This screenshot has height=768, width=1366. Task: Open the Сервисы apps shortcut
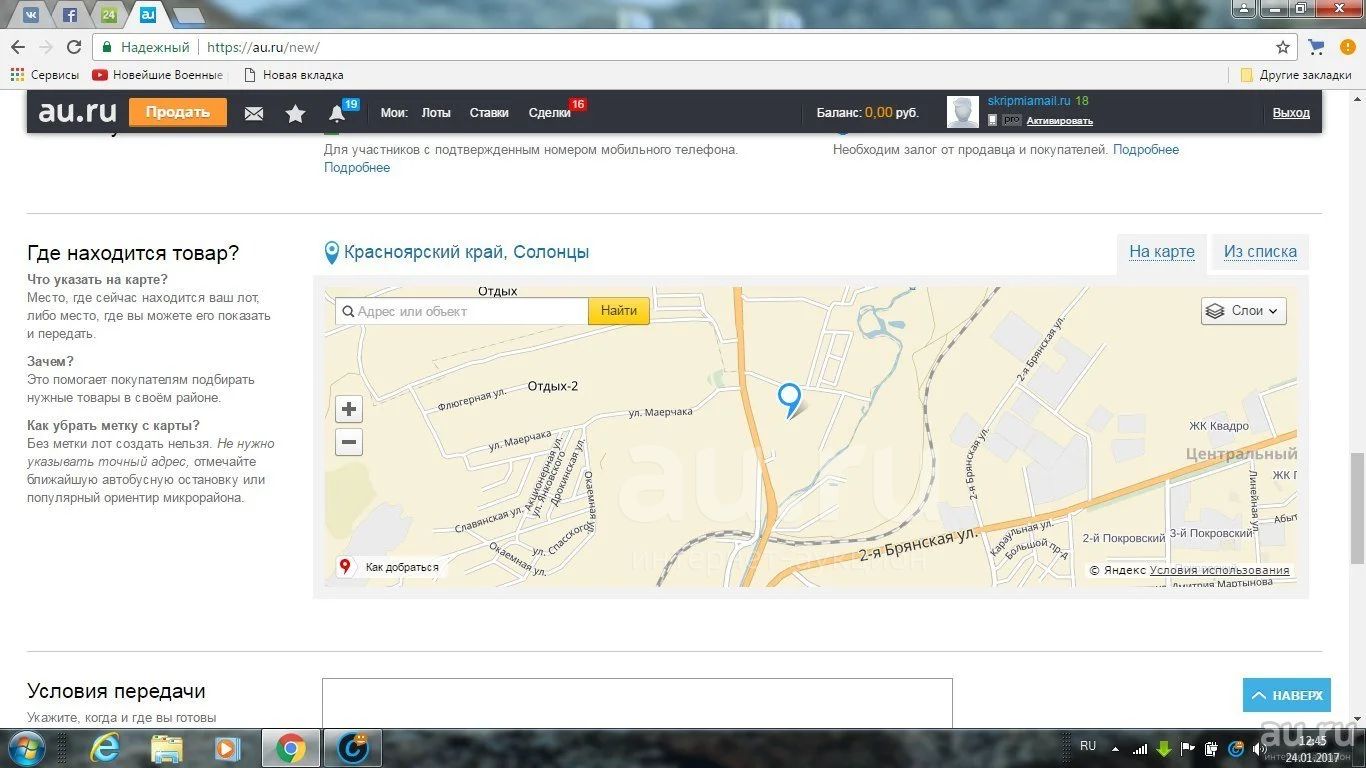[45, 75]
